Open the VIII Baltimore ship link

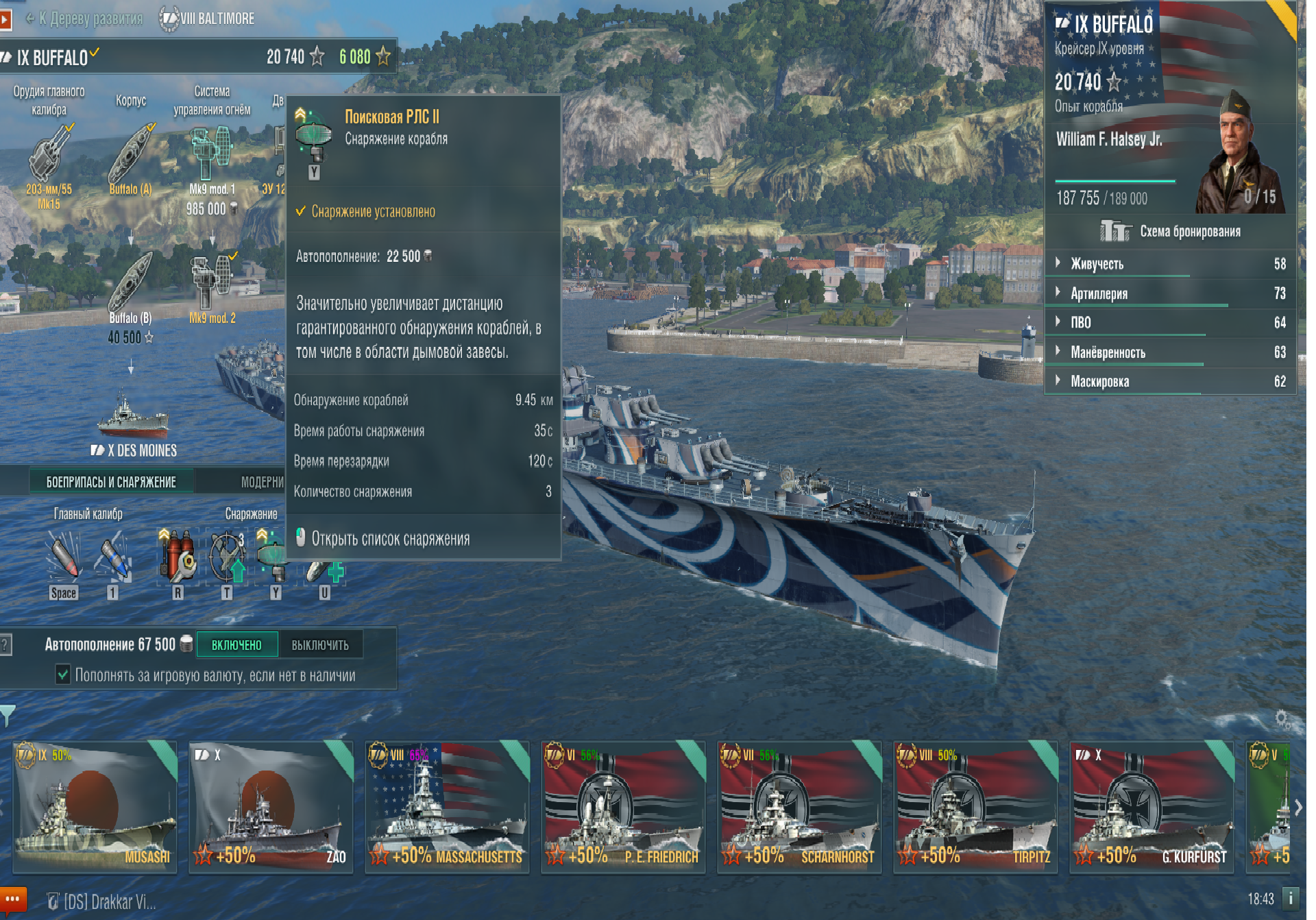207,19
